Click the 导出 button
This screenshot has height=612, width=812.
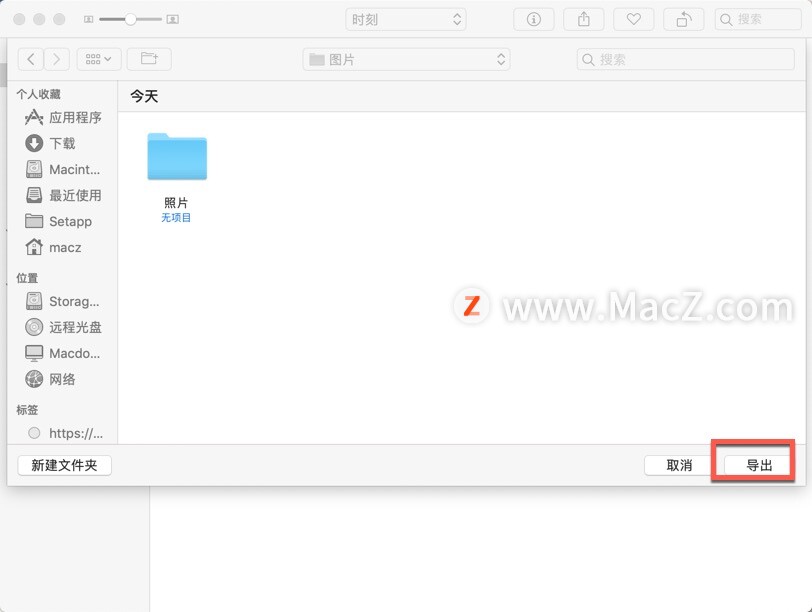[759, 465]
